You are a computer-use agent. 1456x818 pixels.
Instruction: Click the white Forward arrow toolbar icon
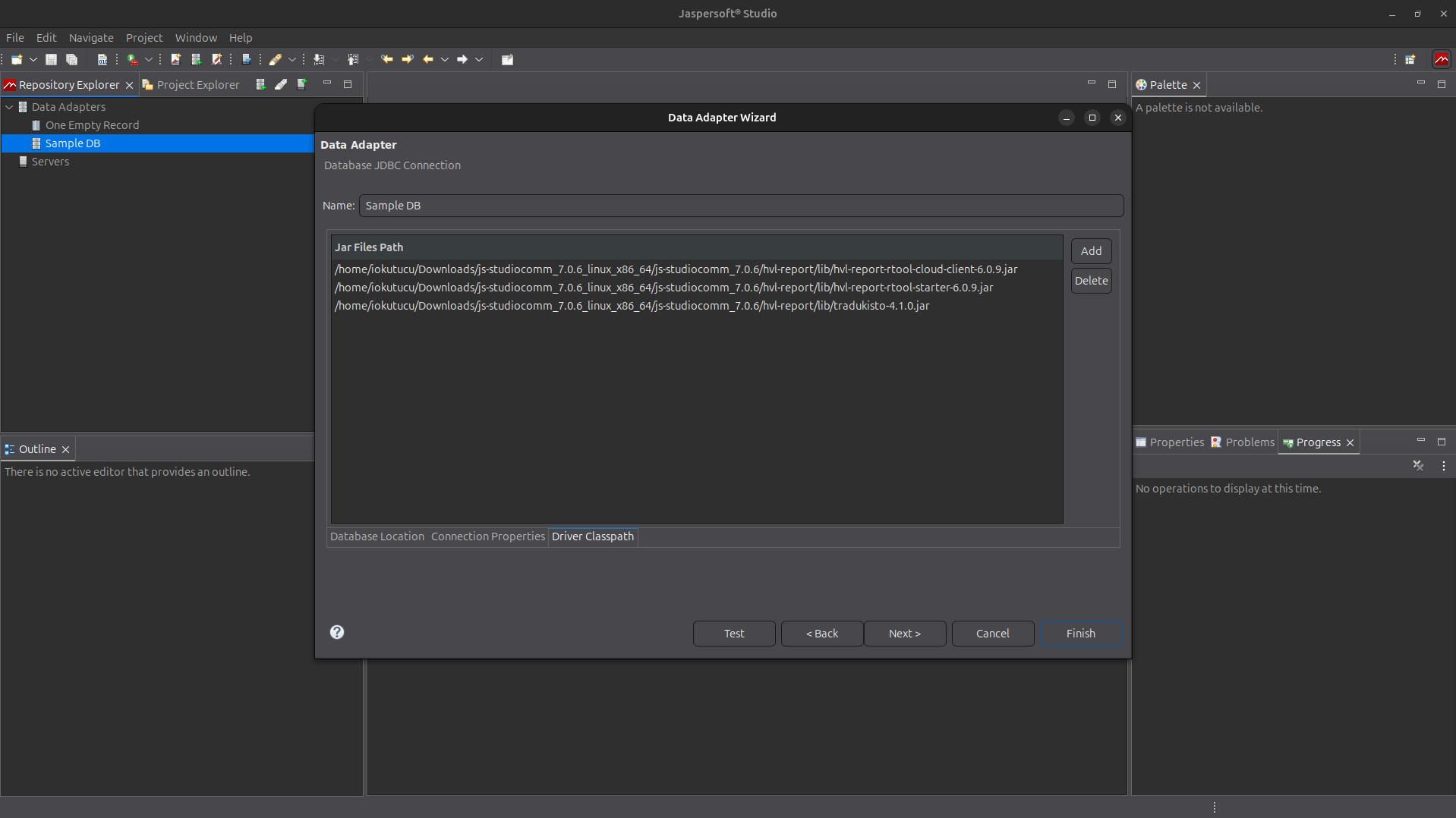point(462,59)
